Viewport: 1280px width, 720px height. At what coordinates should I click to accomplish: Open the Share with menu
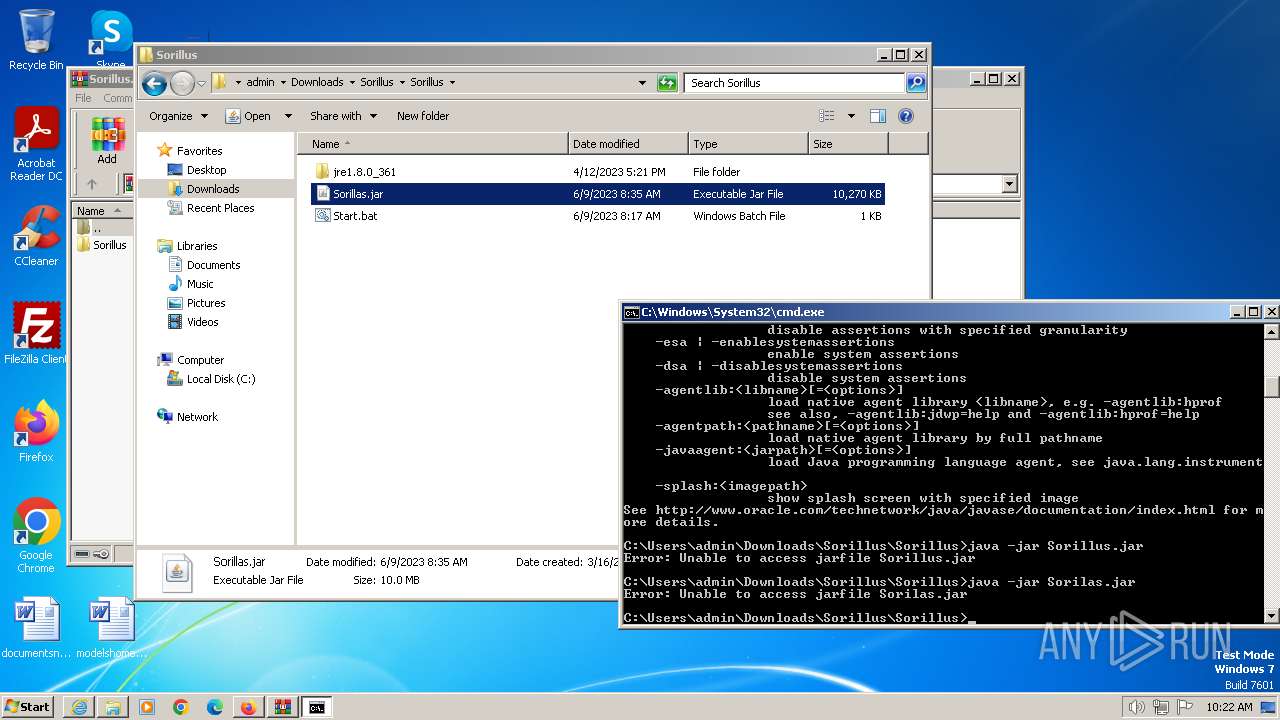click(343, 116)
